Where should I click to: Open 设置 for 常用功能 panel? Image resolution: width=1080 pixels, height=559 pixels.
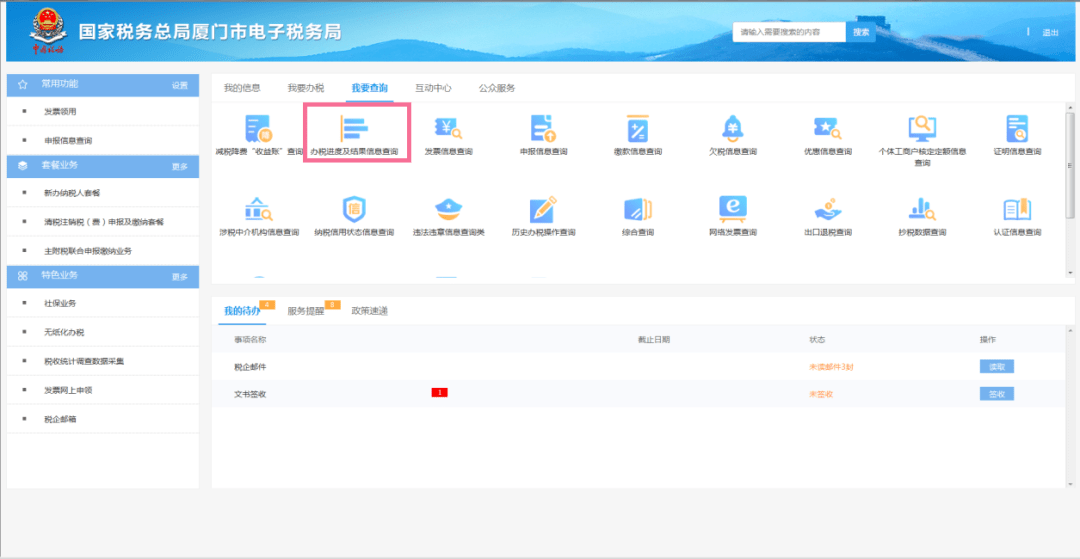[x=180, y=85]
